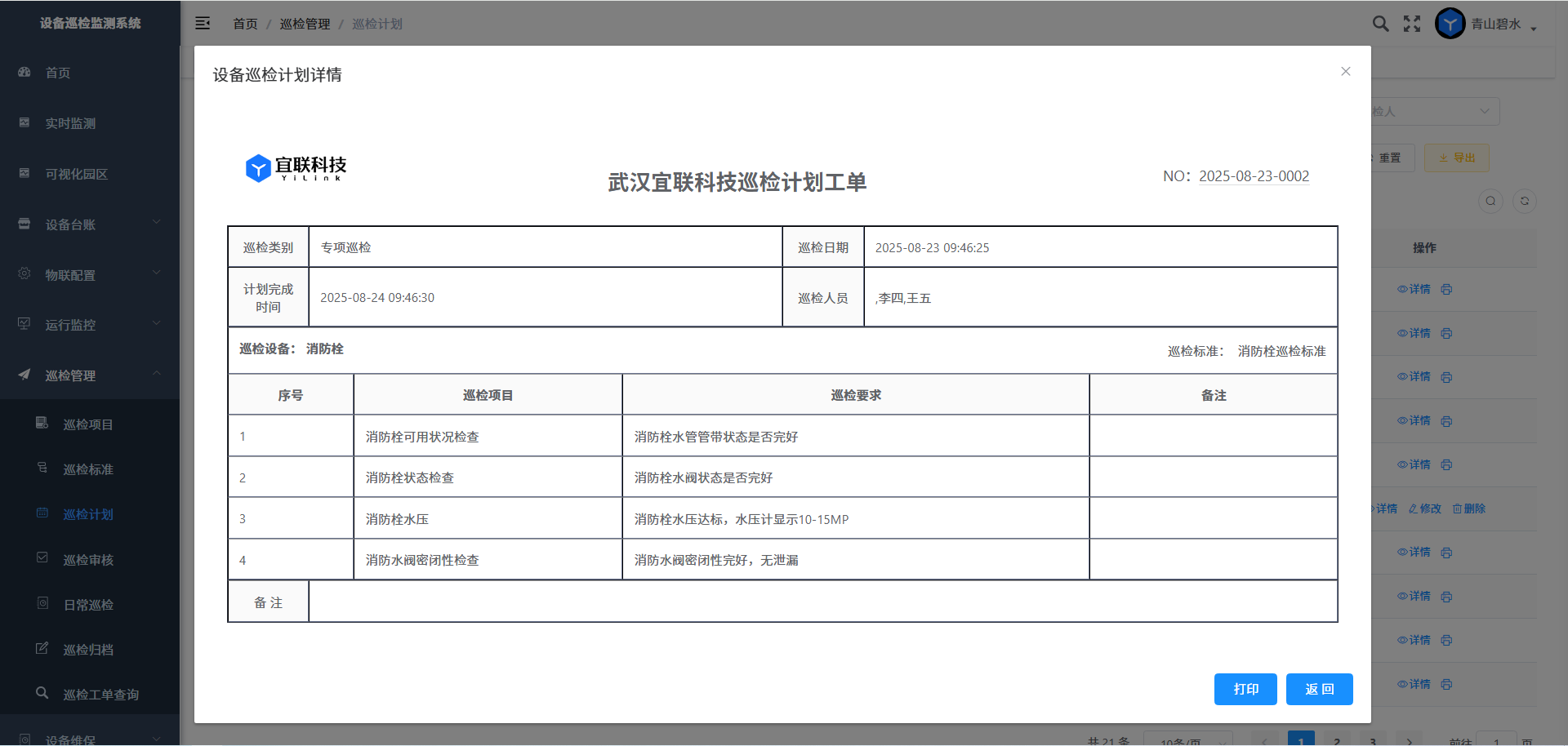Image resolution: width=1568 pixels, height=746 pixels.
Task: Open 实时监测 in the sidebar
Action: 70,123
